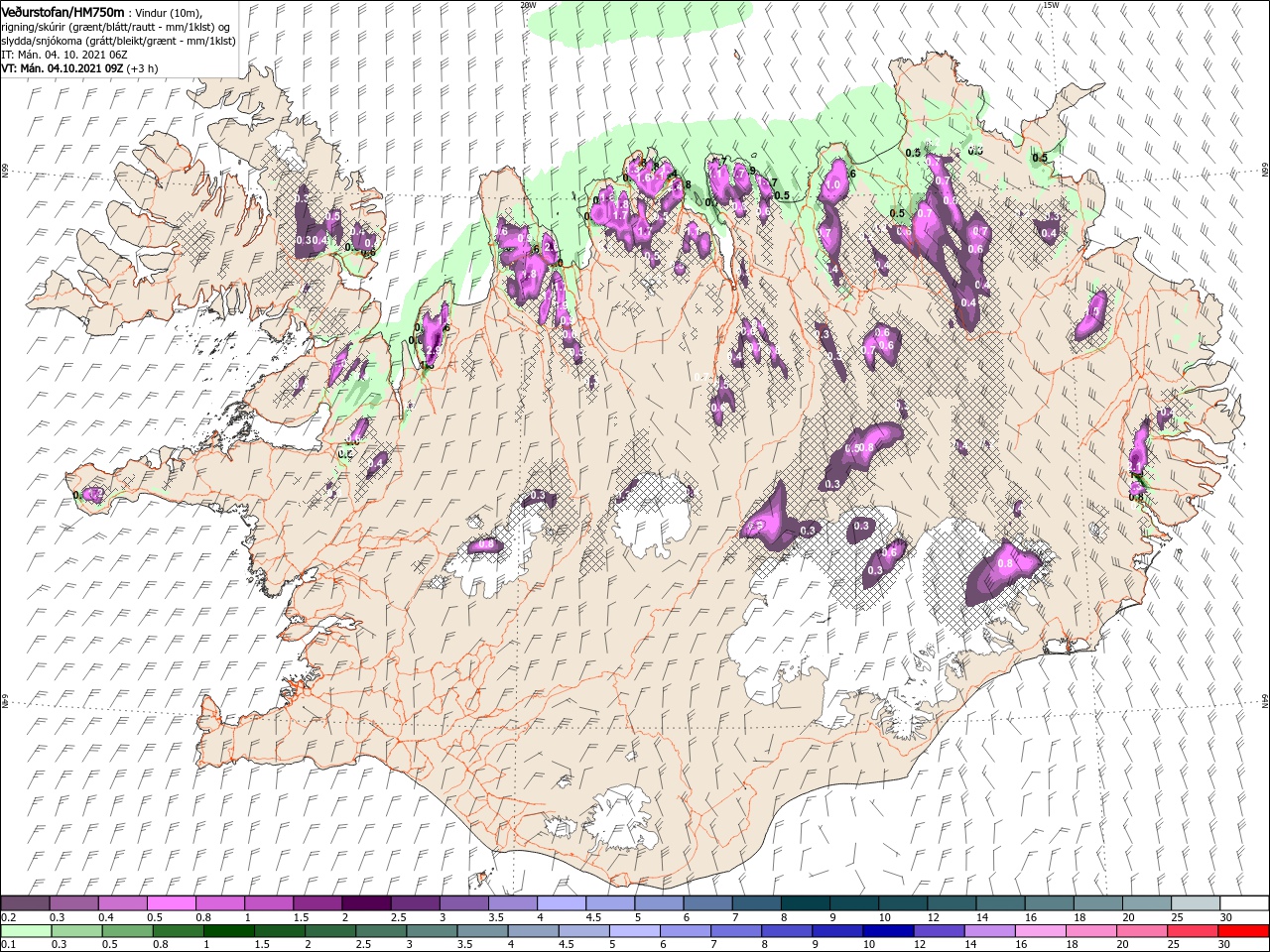1270x952 pixels.
Task: Click the 'slydda/snjókoma' legend description line
Action: (118, 41)
